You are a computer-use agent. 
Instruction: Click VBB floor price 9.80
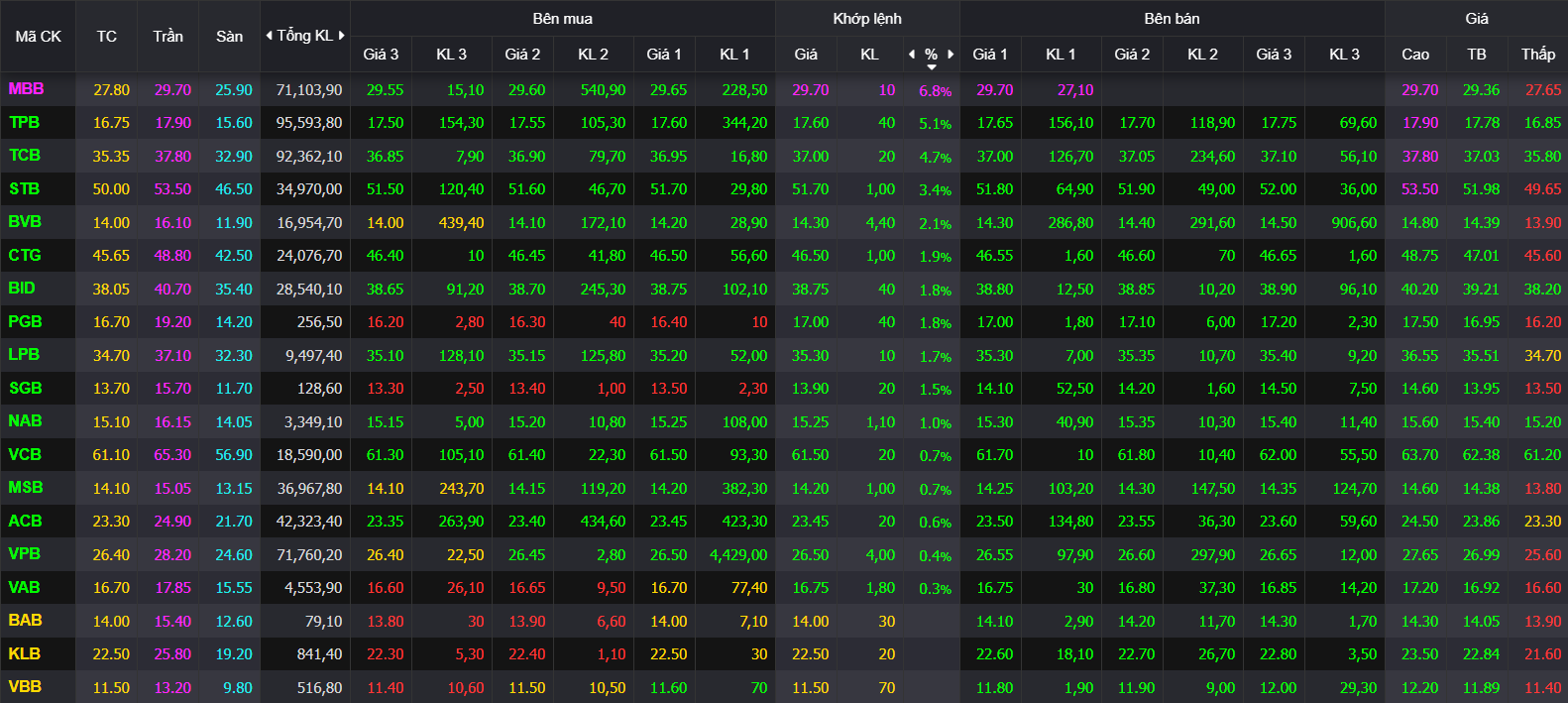coord(237,688)
